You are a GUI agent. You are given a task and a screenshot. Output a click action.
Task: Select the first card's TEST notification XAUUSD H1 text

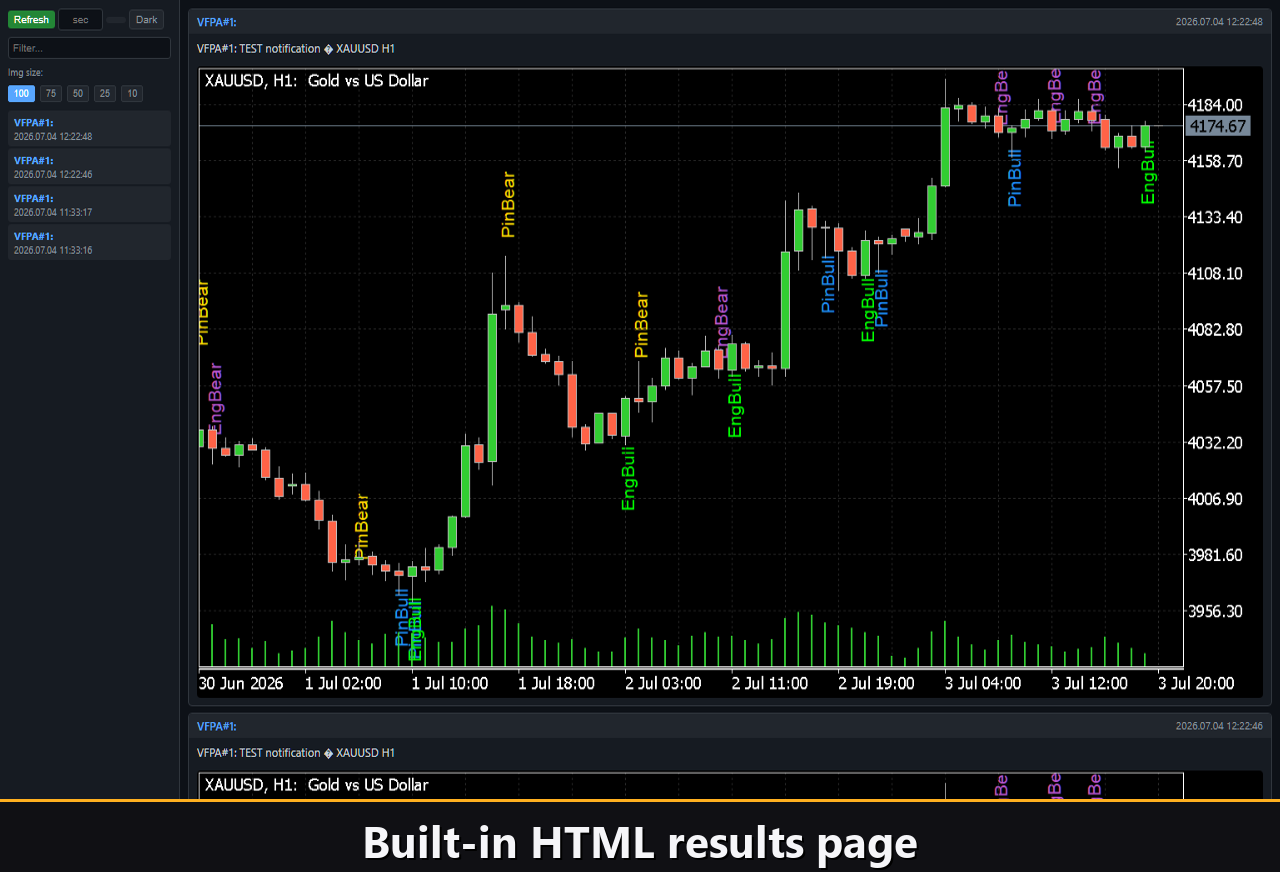(x=296, y=49)
